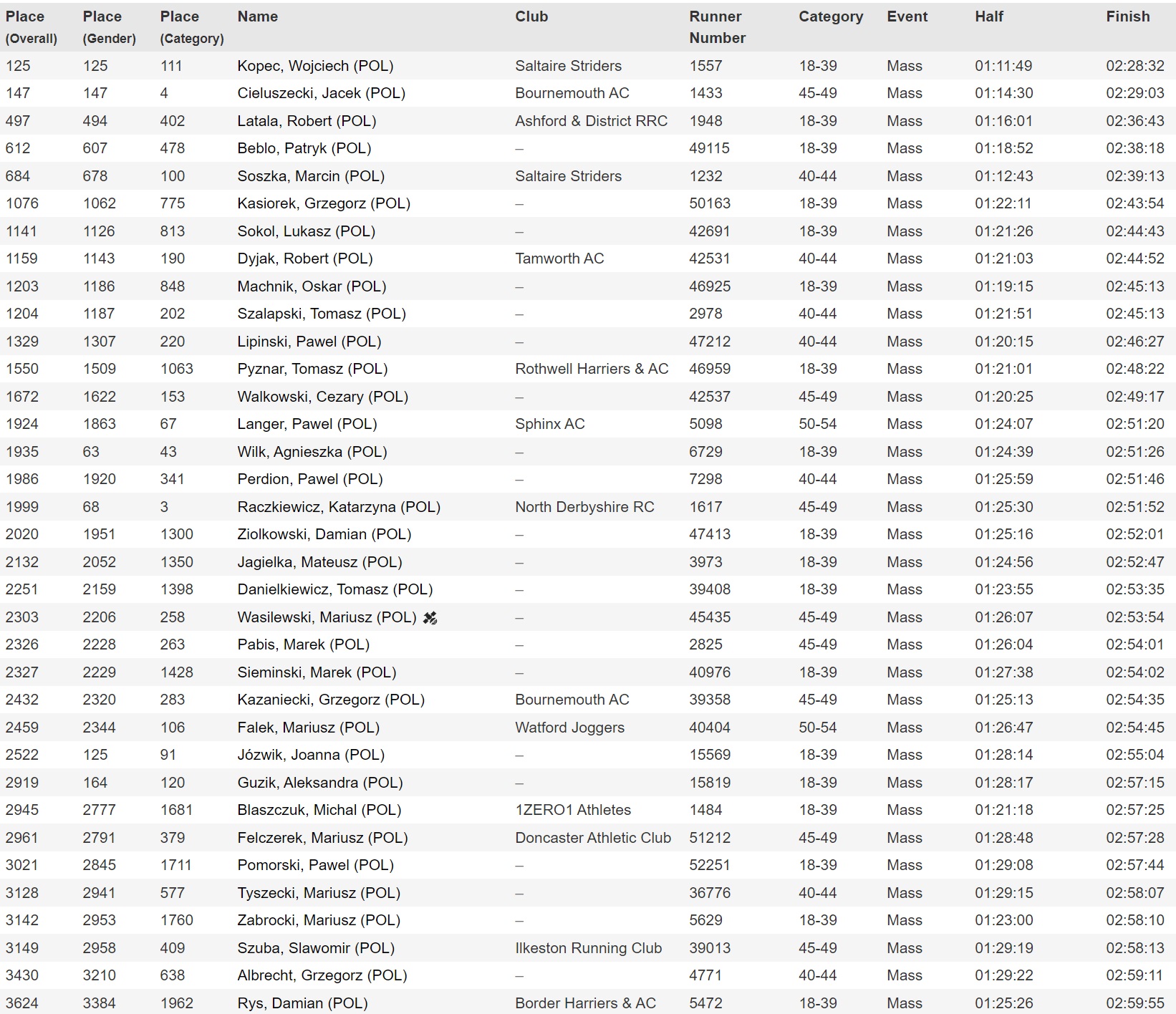
Task: Select Pomorski, Pawel (POL)
Action: (316, 865)
